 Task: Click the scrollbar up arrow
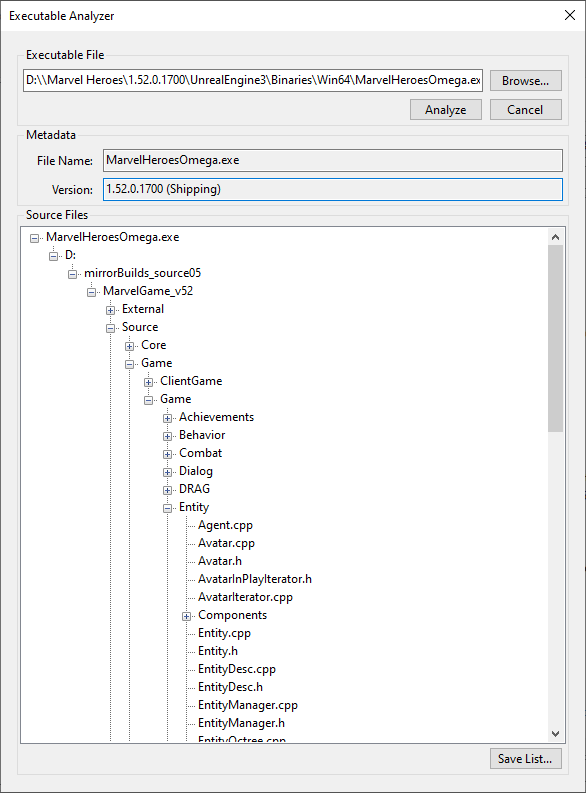555,237
